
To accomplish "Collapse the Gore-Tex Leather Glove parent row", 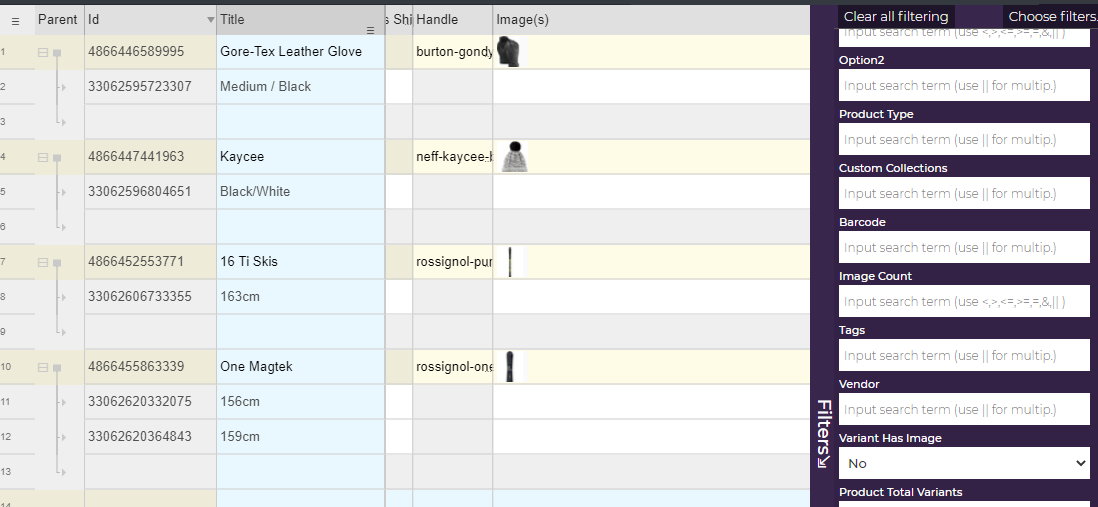I will pos(43,52).
